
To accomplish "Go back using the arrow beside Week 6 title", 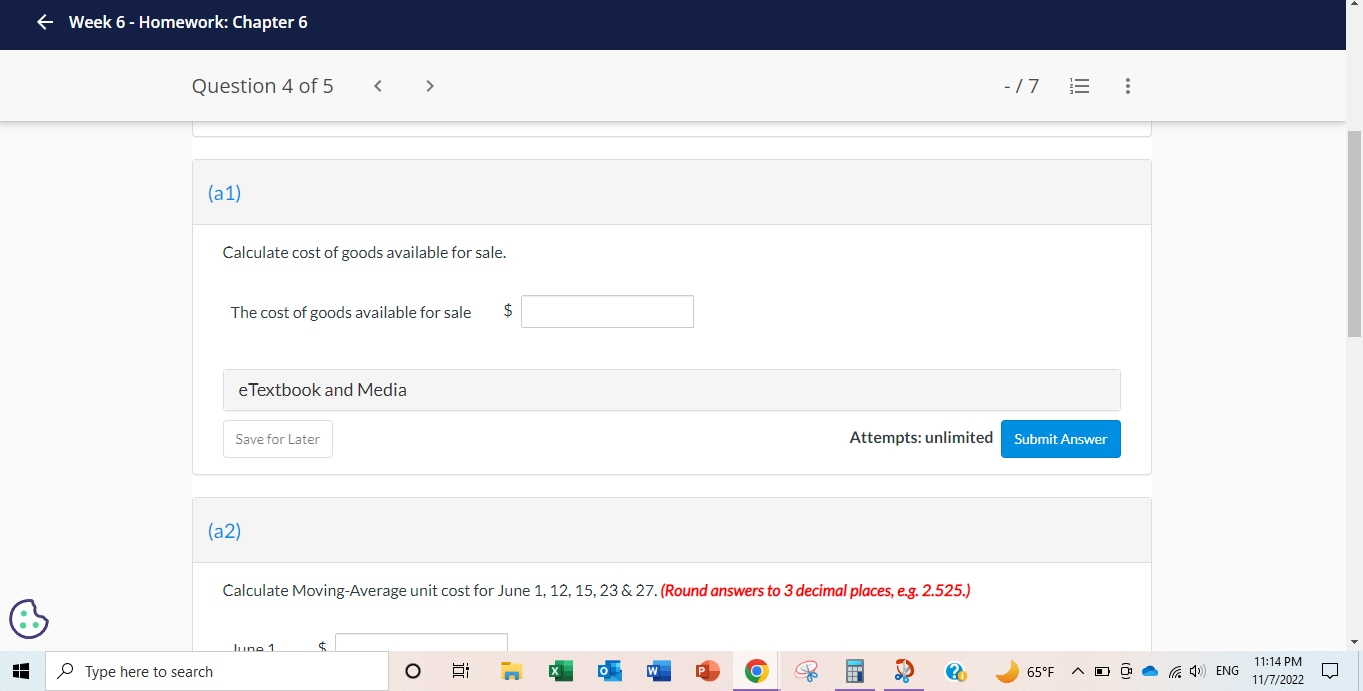I will 45,22.
